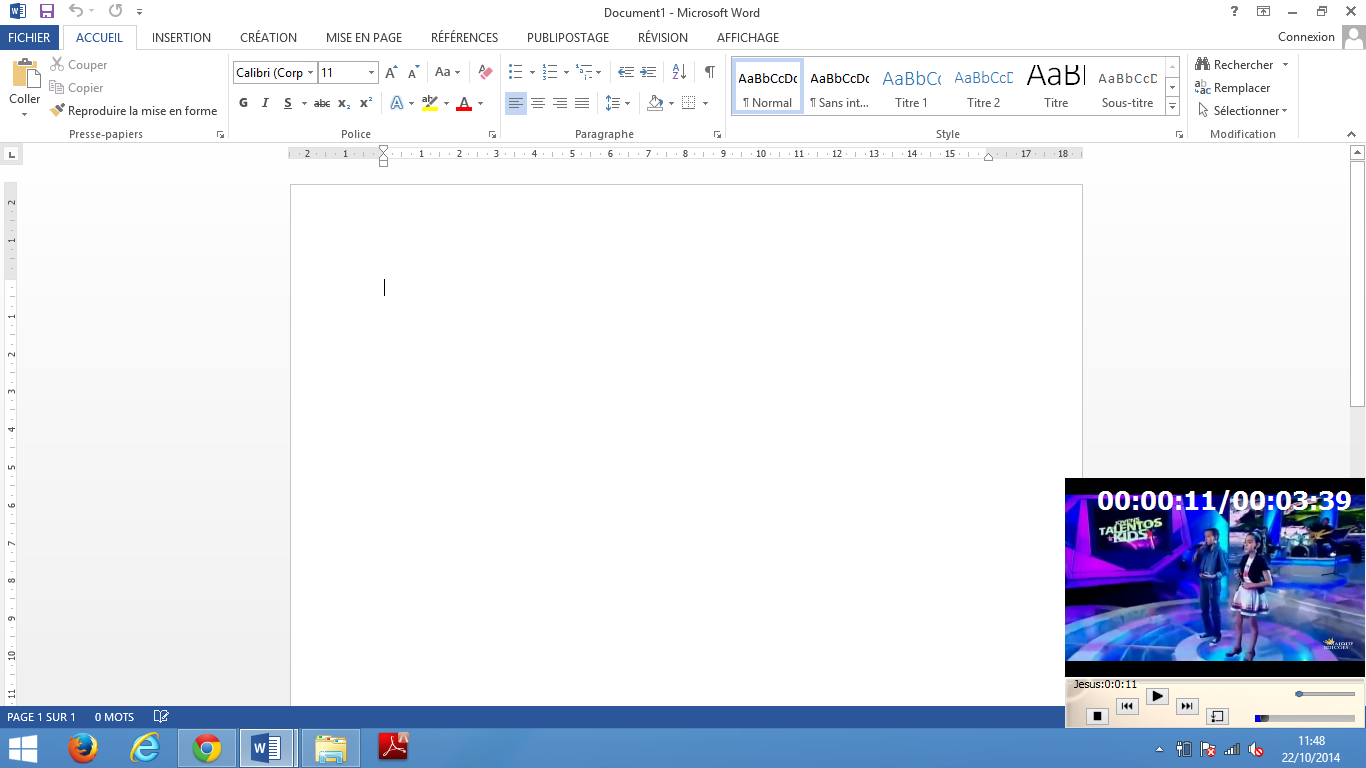The width and height of the screenshot is (1366, 768).
Task: Skip to the next track in the player
Action: coord(1187,706)
